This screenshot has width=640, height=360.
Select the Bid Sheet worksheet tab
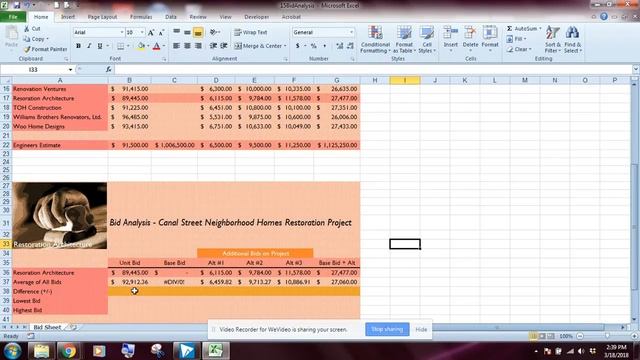(x=47, y=327)
